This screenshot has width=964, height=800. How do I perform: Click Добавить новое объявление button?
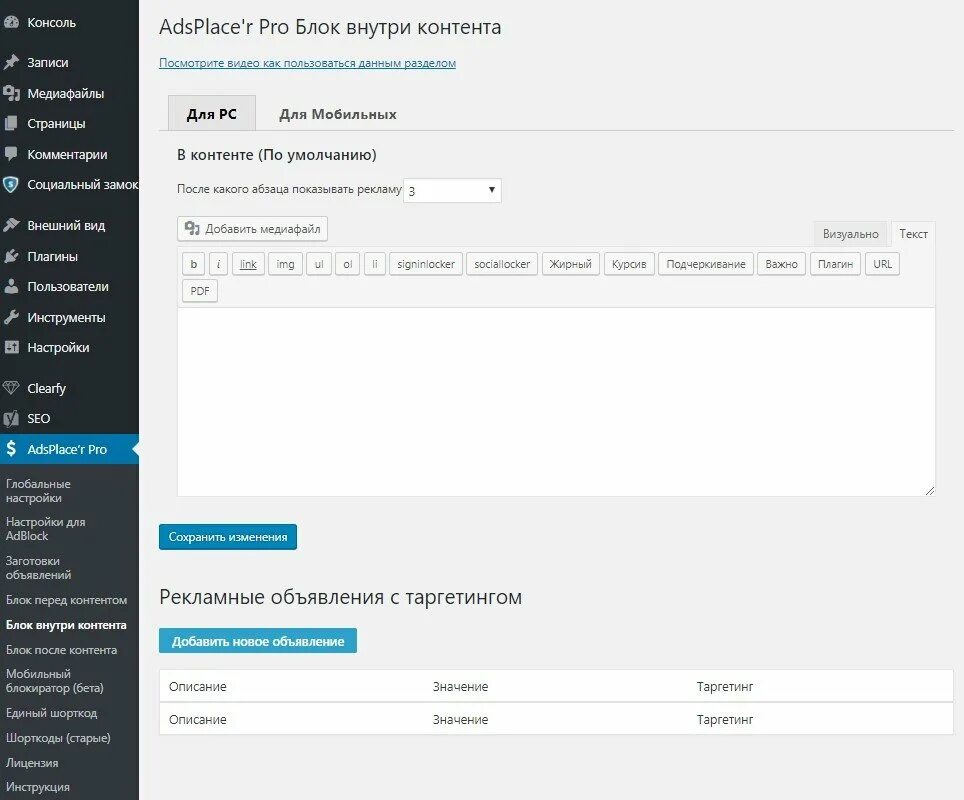(x=257, y=640)
